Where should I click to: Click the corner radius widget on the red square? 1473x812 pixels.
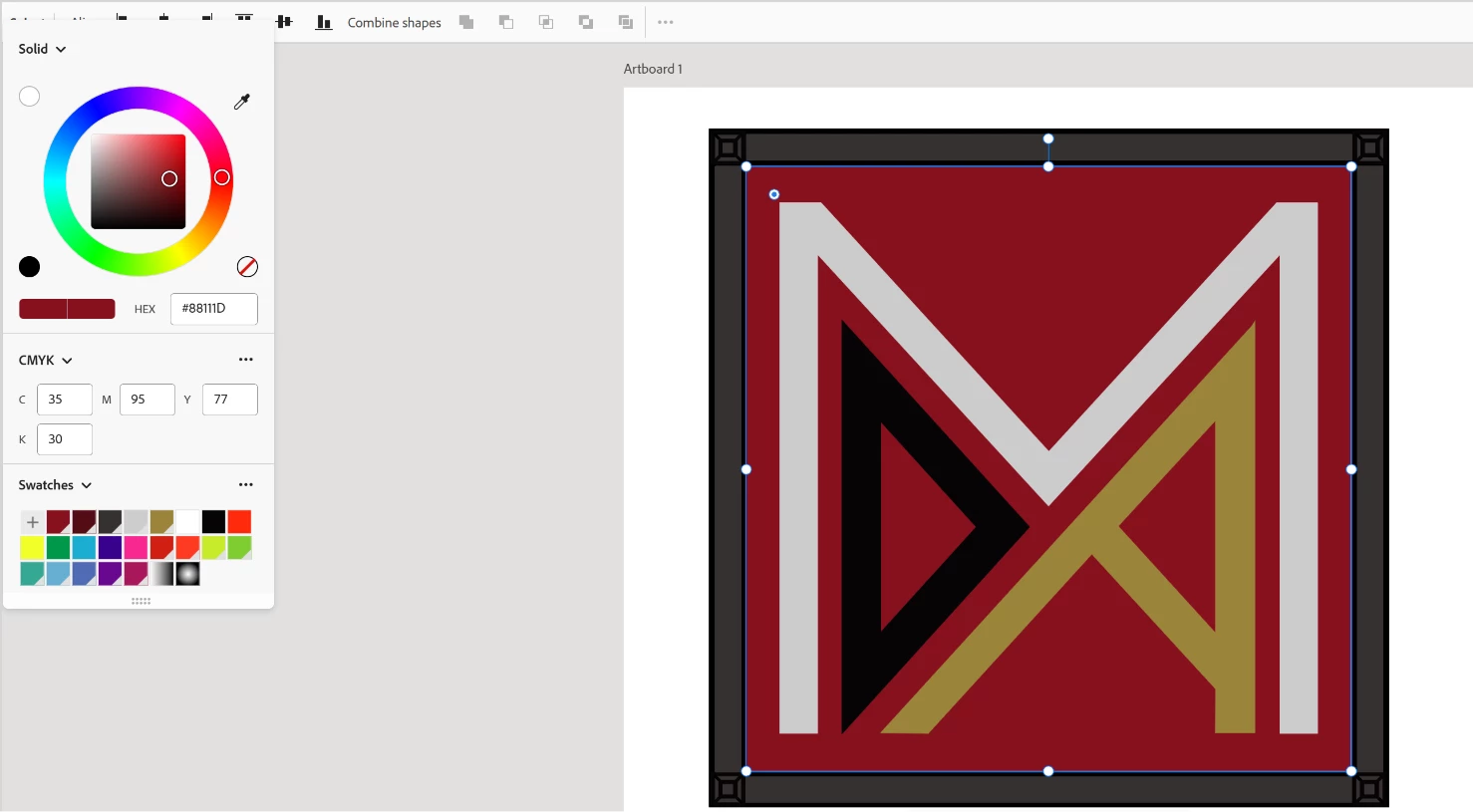(774, 194)
